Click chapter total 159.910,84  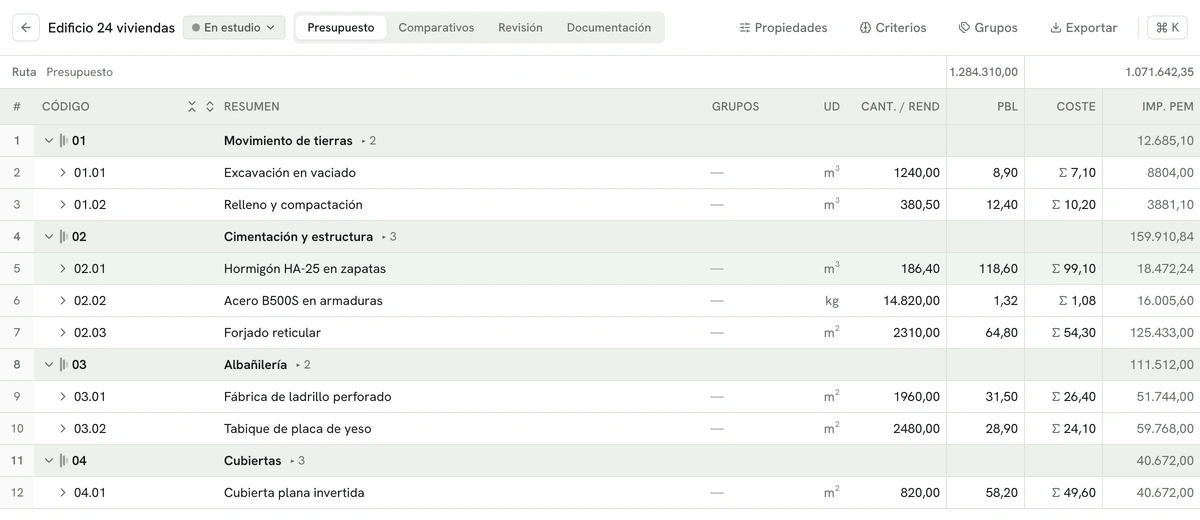(1162, 237)
